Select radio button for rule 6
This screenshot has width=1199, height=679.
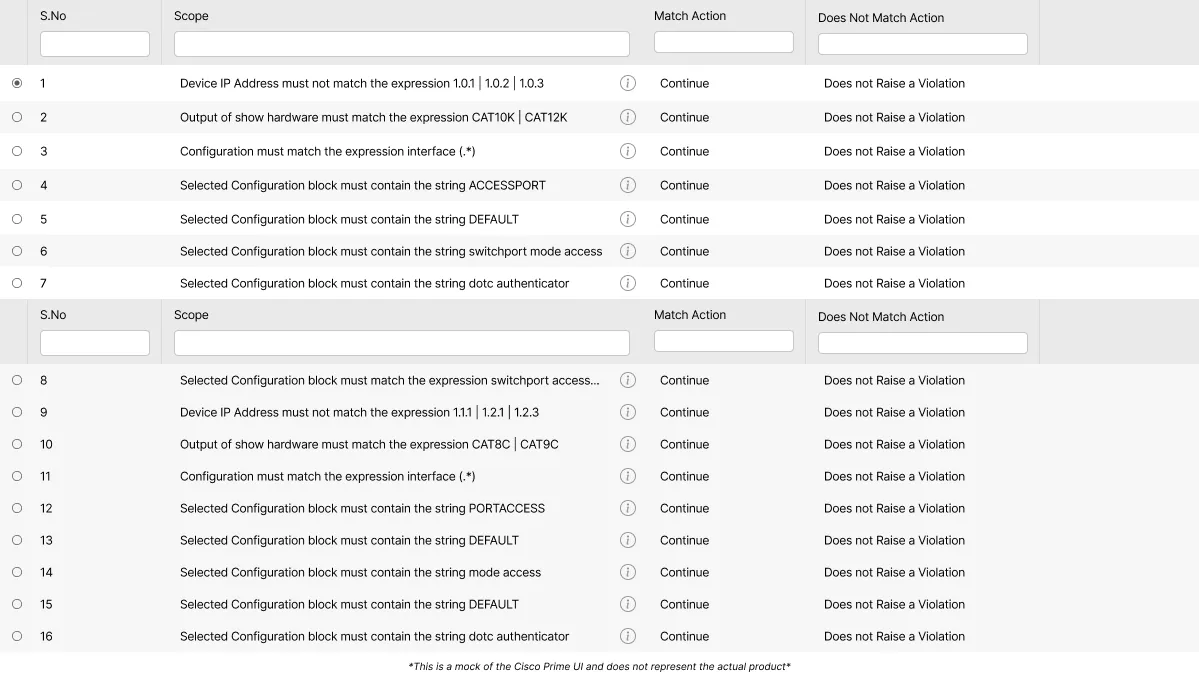point(17,252)
